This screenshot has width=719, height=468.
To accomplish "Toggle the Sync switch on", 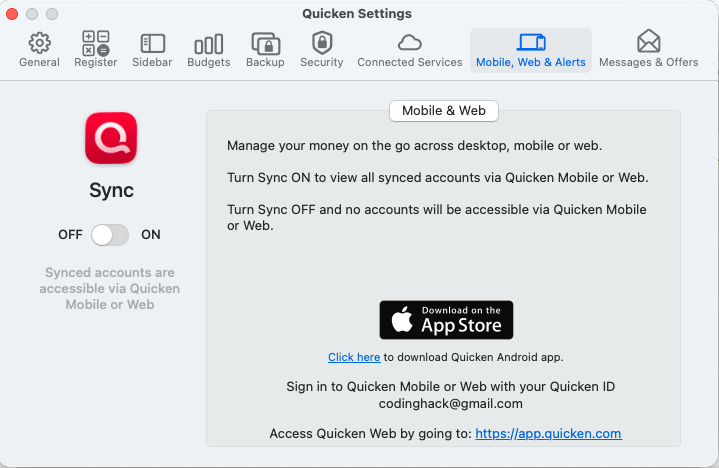I will pyautogui.click(x=110, y=235).
